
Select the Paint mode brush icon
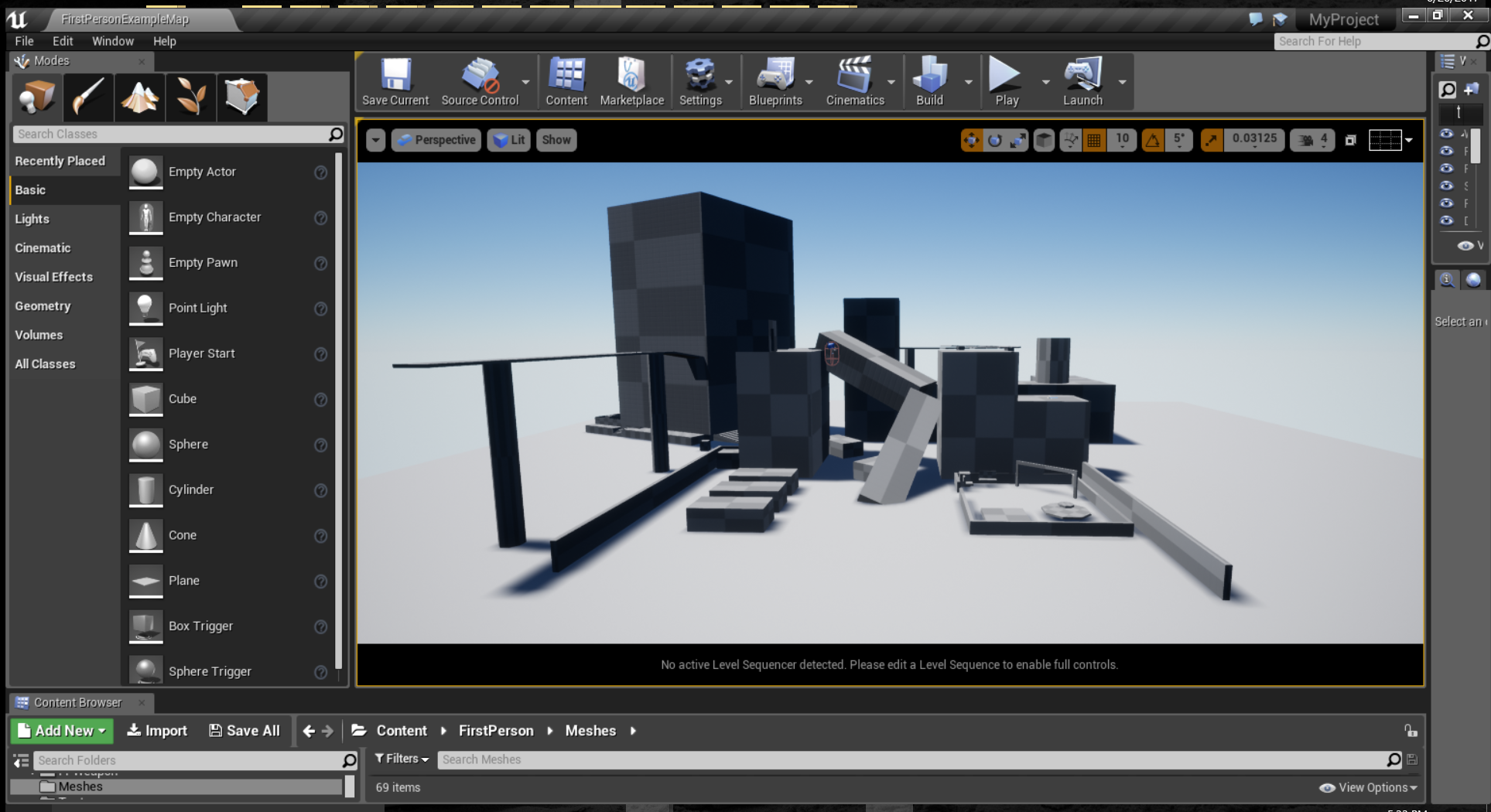point(88,97)
